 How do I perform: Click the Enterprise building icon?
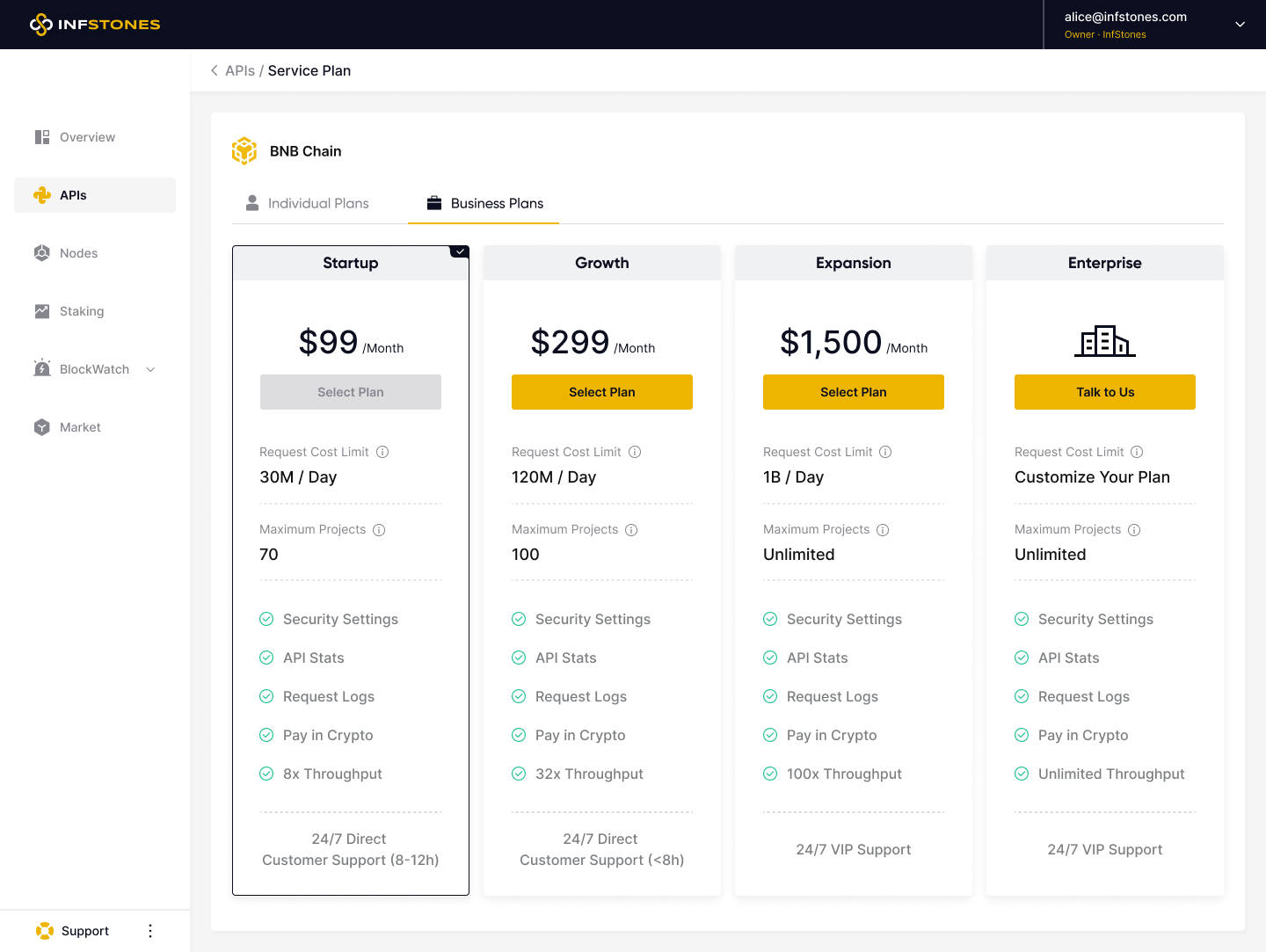(1105, 341)
